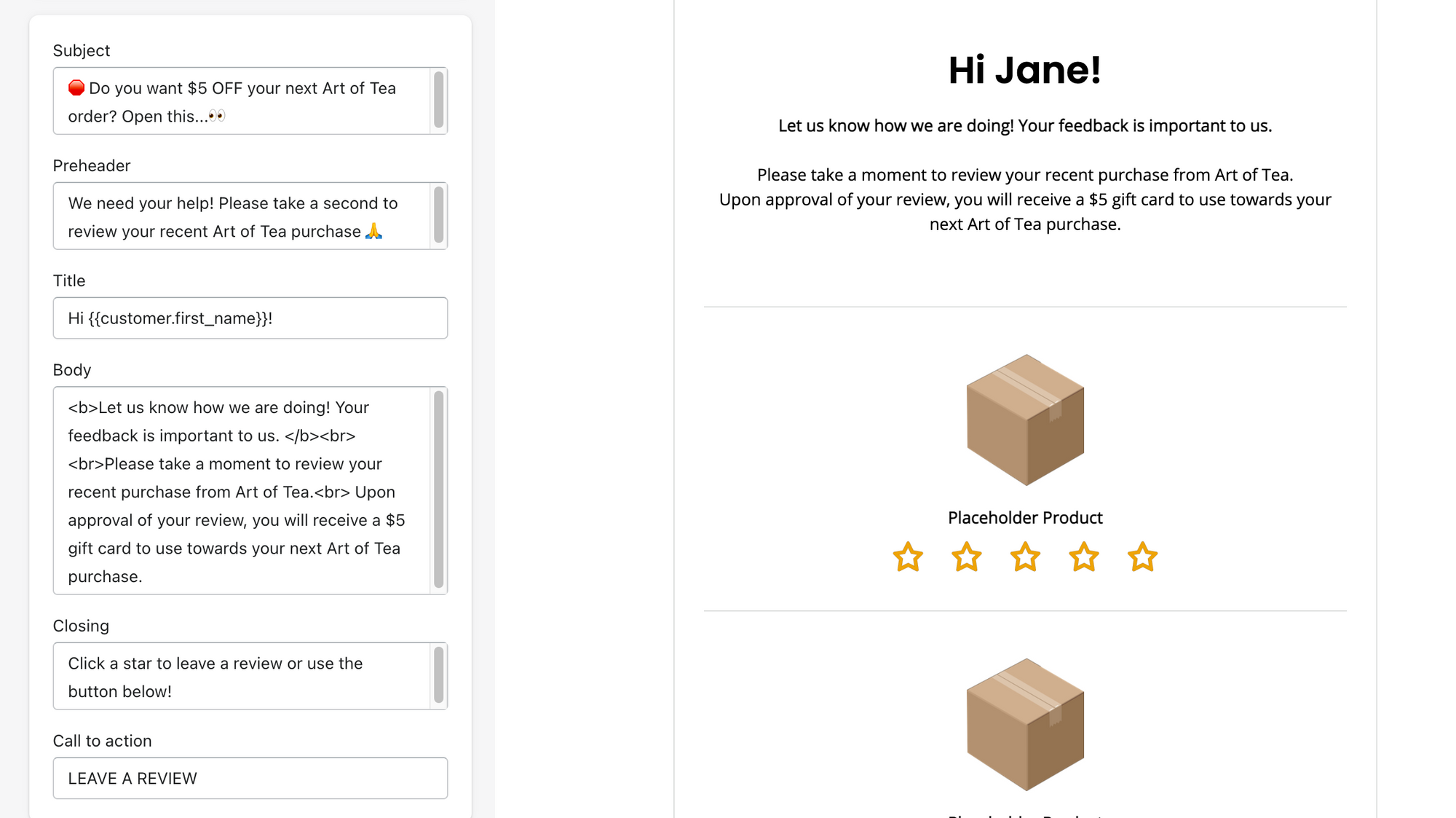This screenshot has height=818, width=1456.
Task: Click the fifth rating star
Action: [1142, 557]
